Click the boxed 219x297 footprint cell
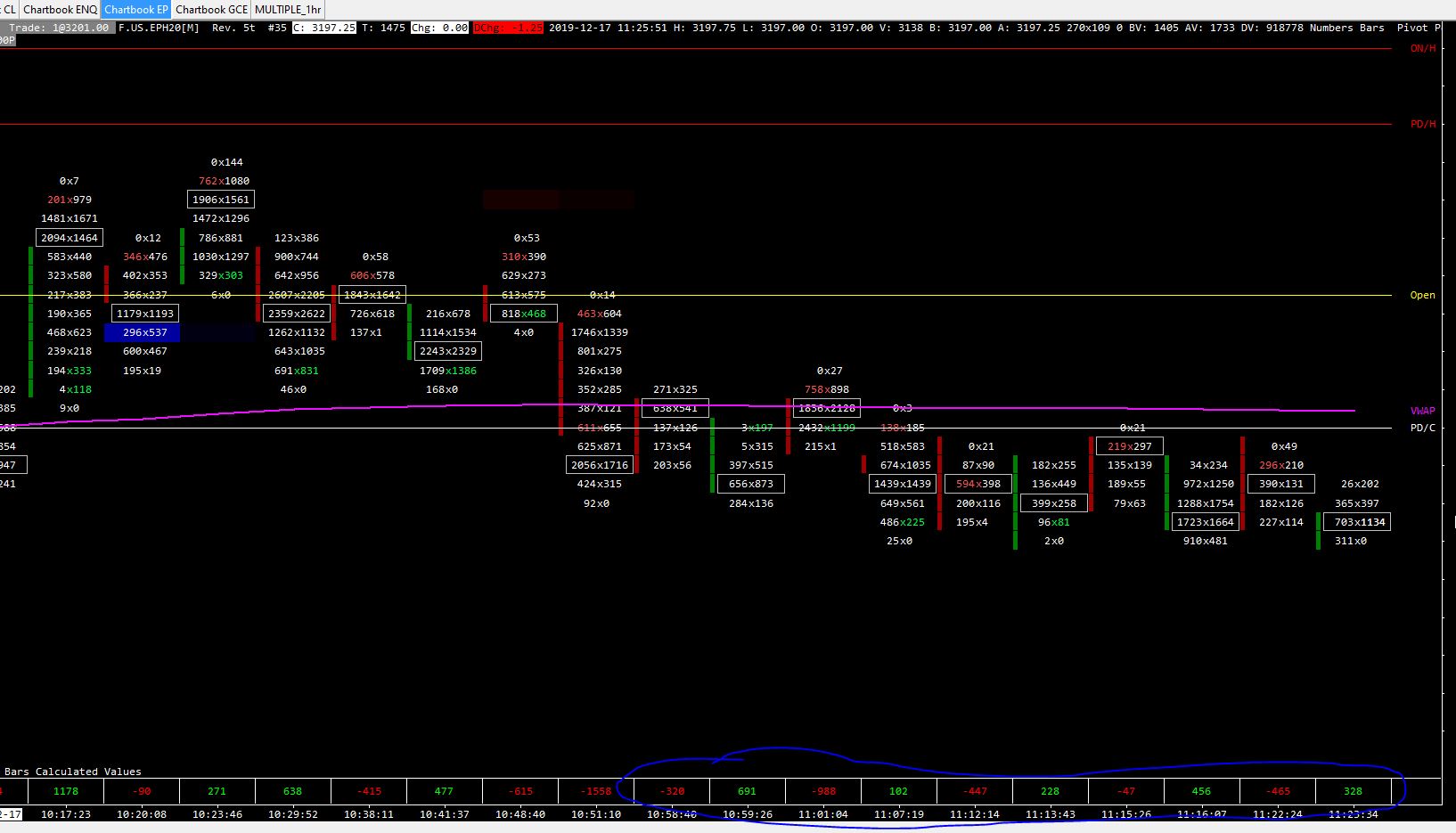Screen dimensions: 1456x833 click(1130, 446)
